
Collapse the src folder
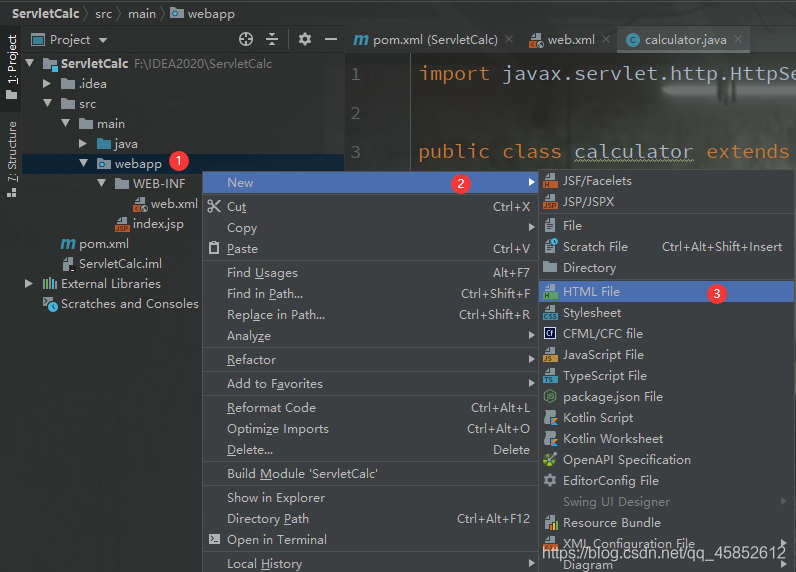pos(48,103)
